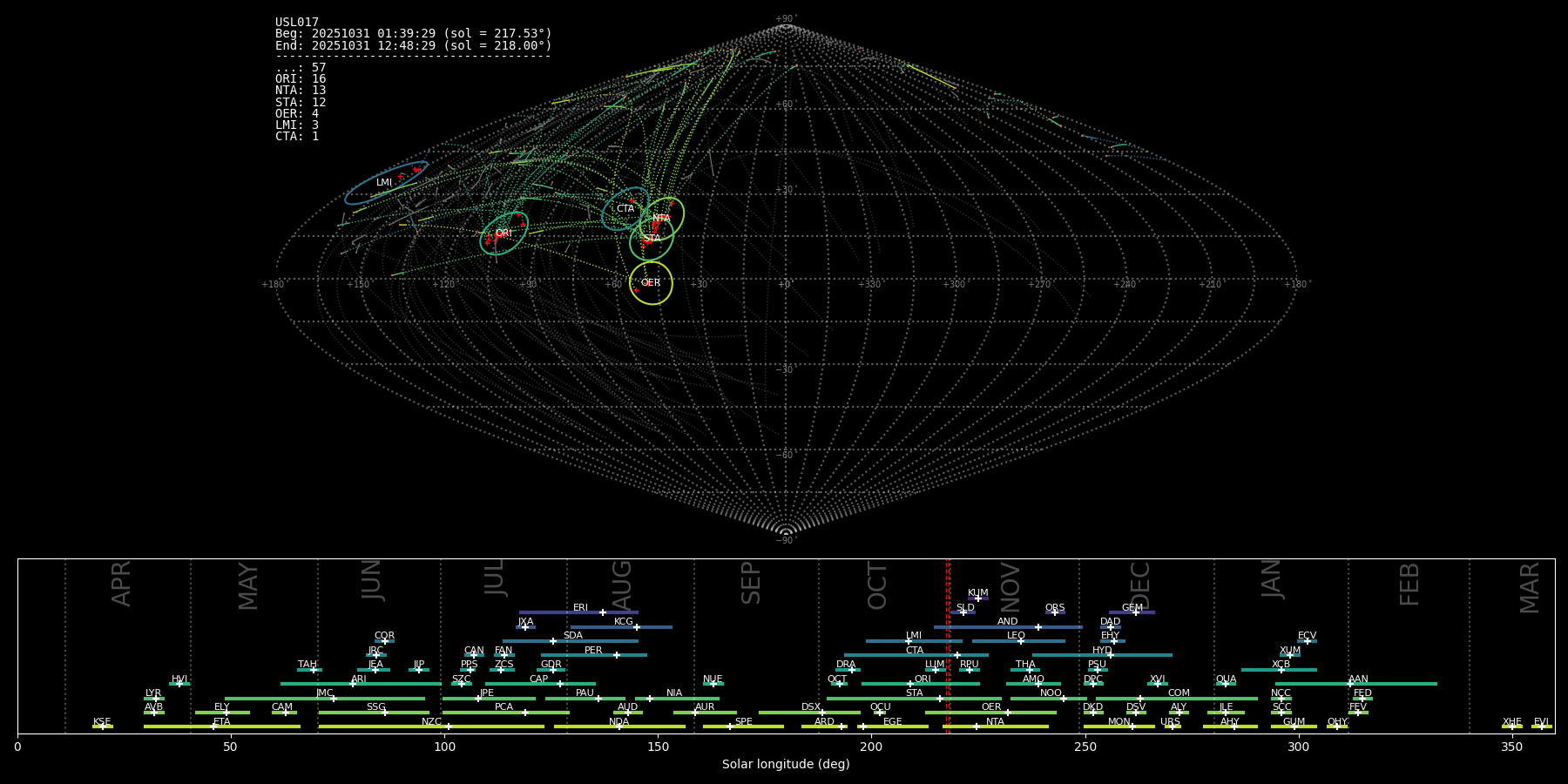Click the MAR month label on timeline

click(1530, 587)
